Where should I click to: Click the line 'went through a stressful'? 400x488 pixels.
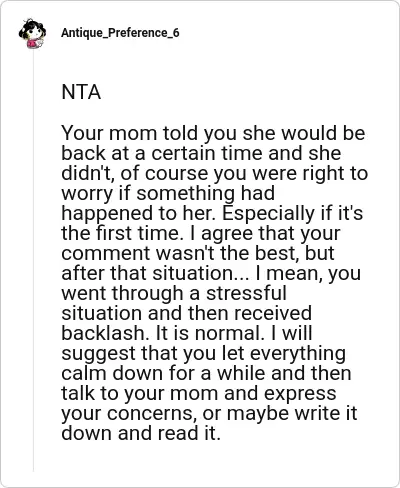[x=174, y=293]
